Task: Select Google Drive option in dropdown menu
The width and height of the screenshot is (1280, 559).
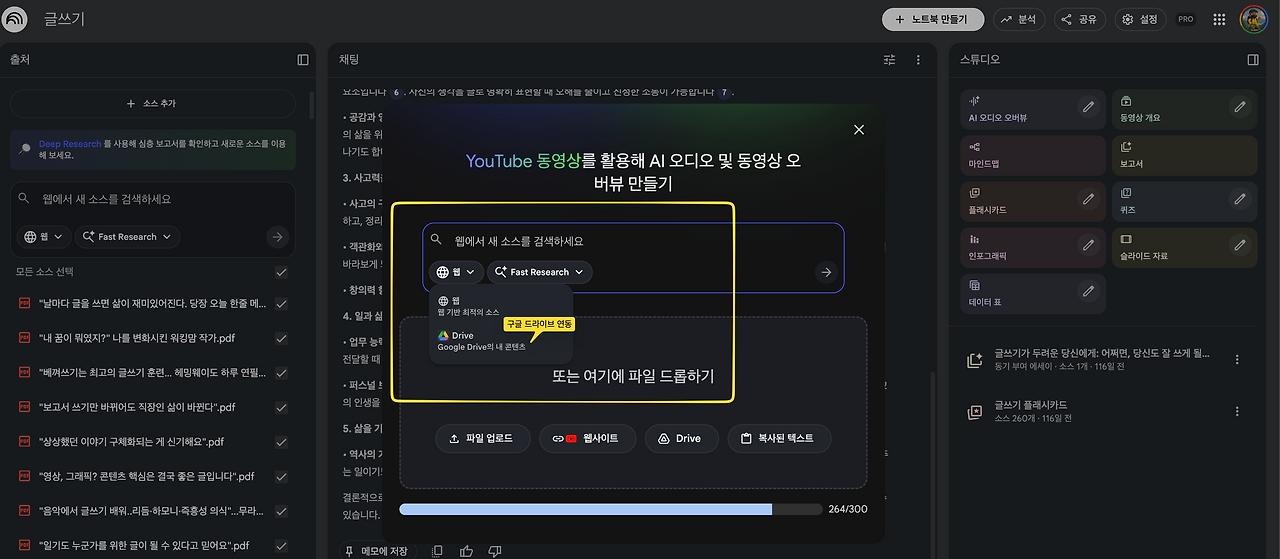Action: click(x=500, y=341)
